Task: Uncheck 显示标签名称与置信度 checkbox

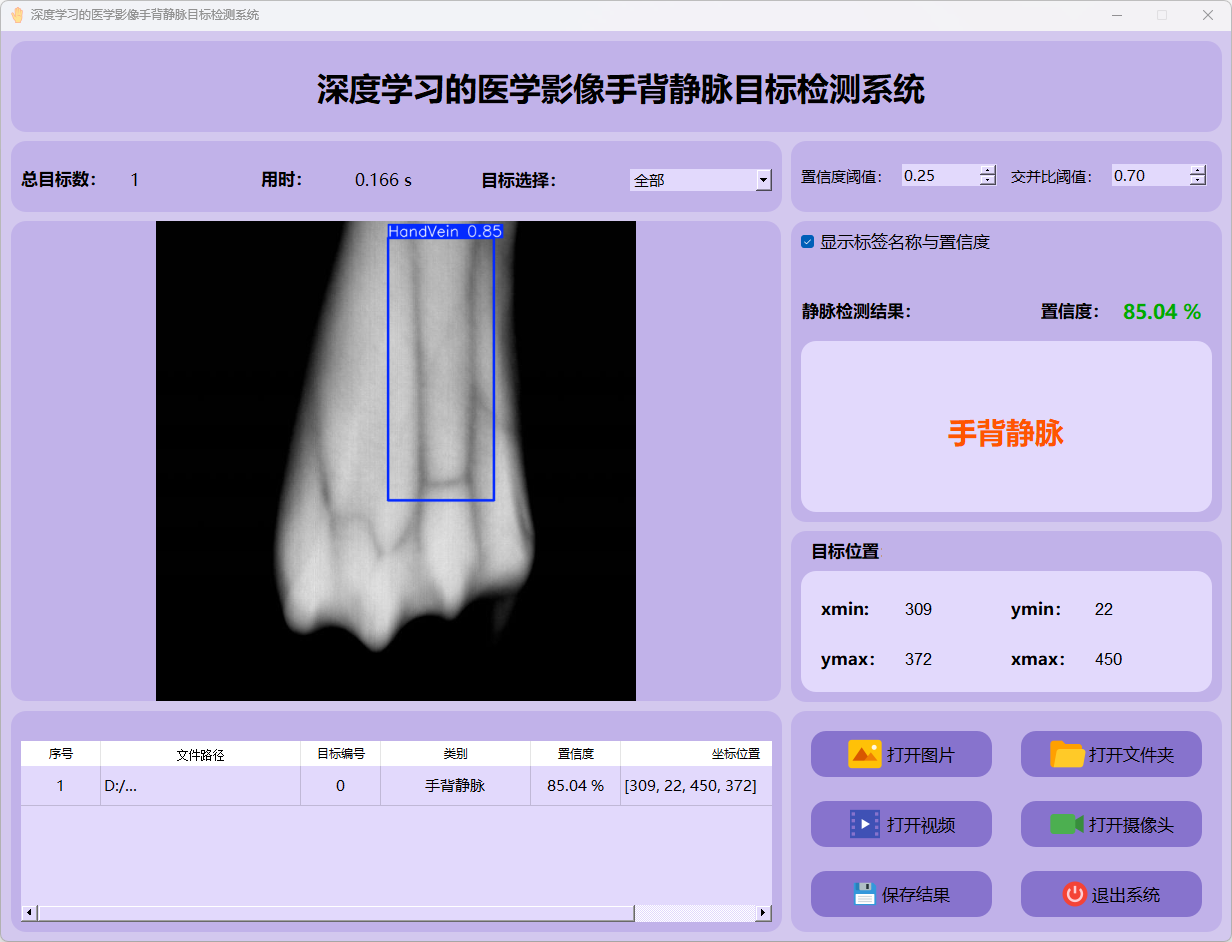Action: (808, 242)
